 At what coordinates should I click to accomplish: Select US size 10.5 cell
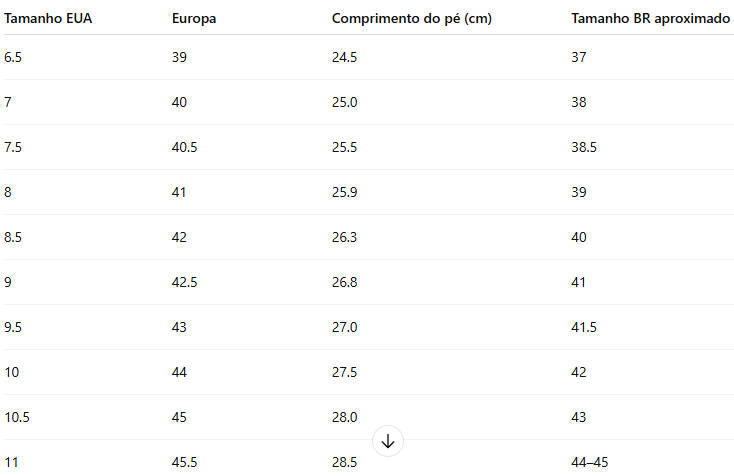[17, 417]
